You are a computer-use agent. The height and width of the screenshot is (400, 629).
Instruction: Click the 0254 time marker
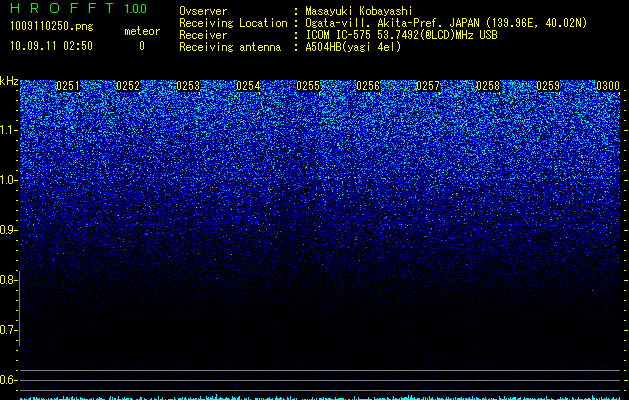(x=248, y=86)
